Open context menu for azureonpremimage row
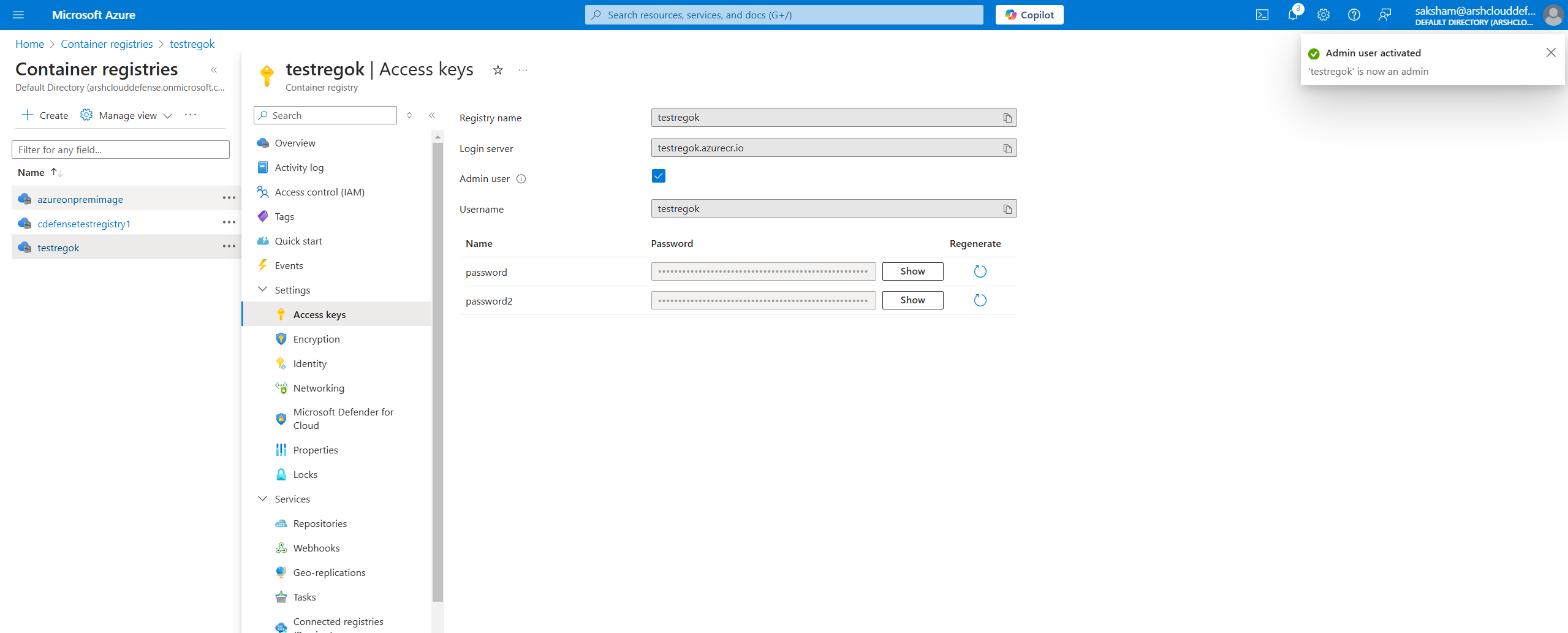The image size is (1568, 633). (x=229, y=198)
